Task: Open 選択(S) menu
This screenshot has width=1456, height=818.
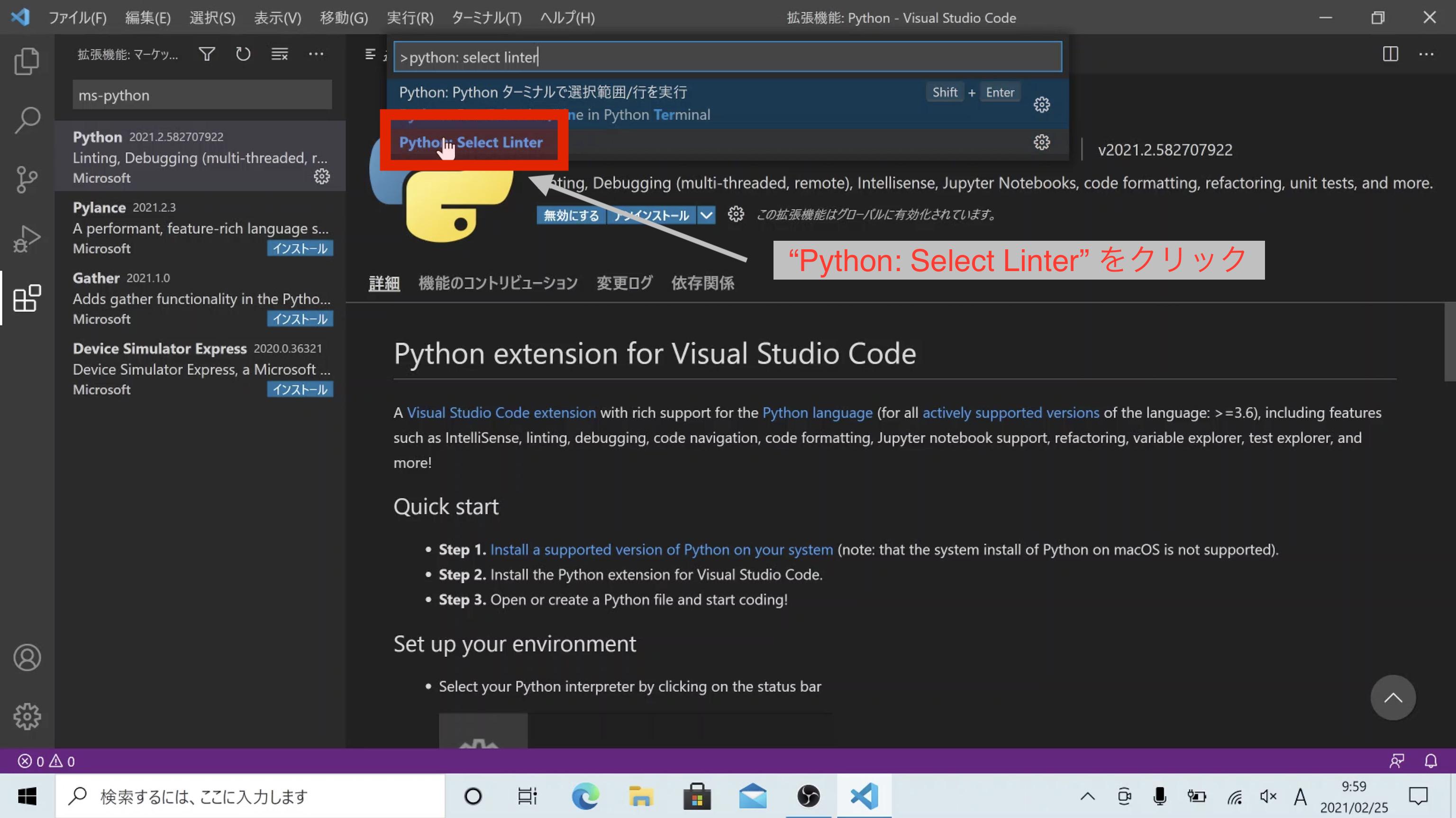Action: click(x=212, y=18)
